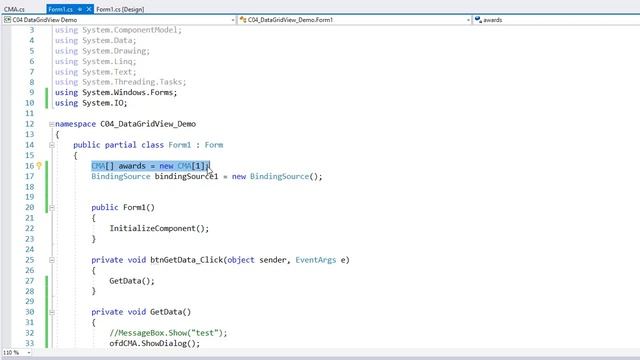Screen dimensions: 640x360
Task: Click 'bindingSource1' on line 17
Action: pyautogui.click(x=187, y=176)
